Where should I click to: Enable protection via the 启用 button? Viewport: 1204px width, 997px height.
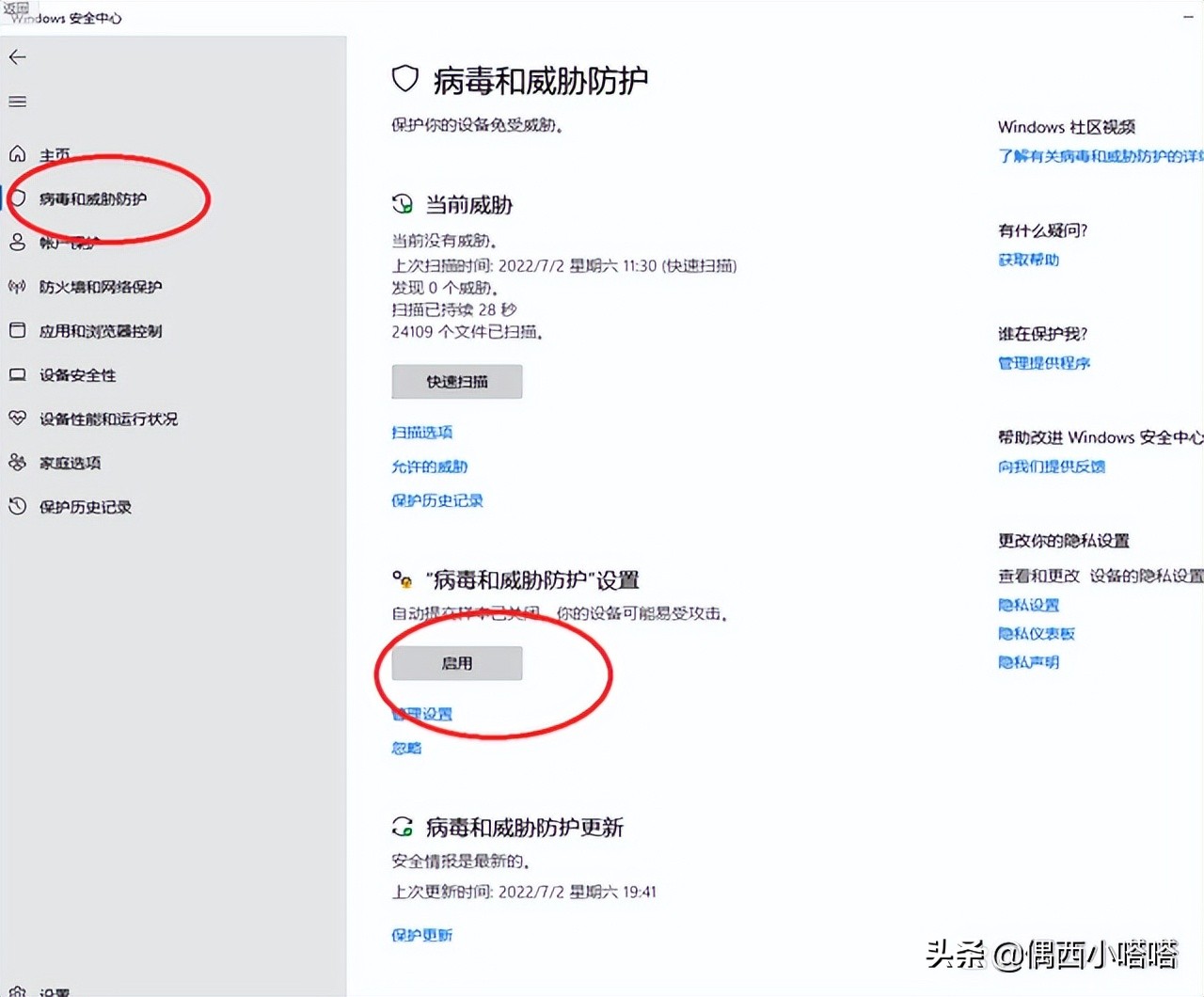[455, 663]
